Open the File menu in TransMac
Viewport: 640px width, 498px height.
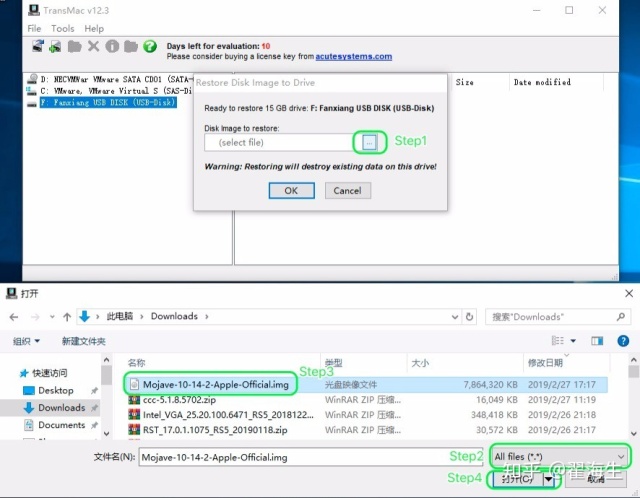pyautogui.click(x=34, y=29)
